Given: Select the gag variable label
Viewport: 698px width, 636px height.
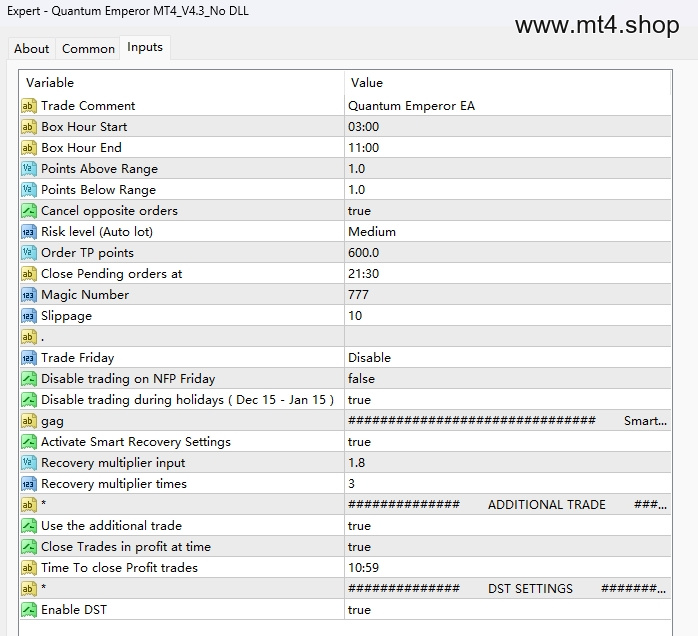Looking at the screenshot, I should 52,421.
